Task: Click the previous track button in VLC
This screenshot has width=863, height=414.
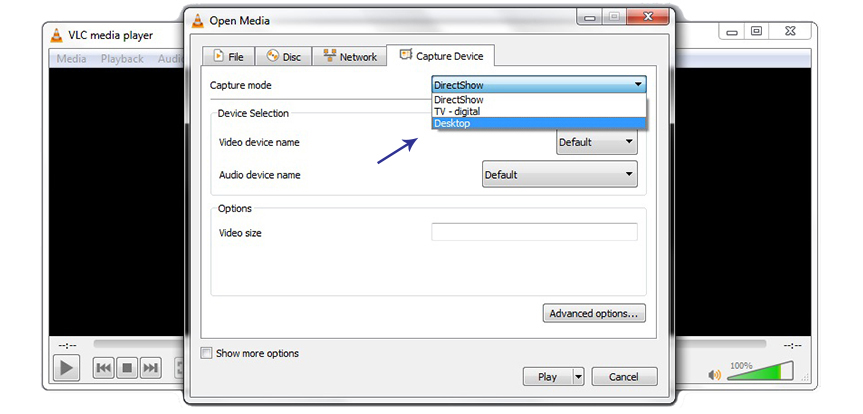Action: click(104, 368)
